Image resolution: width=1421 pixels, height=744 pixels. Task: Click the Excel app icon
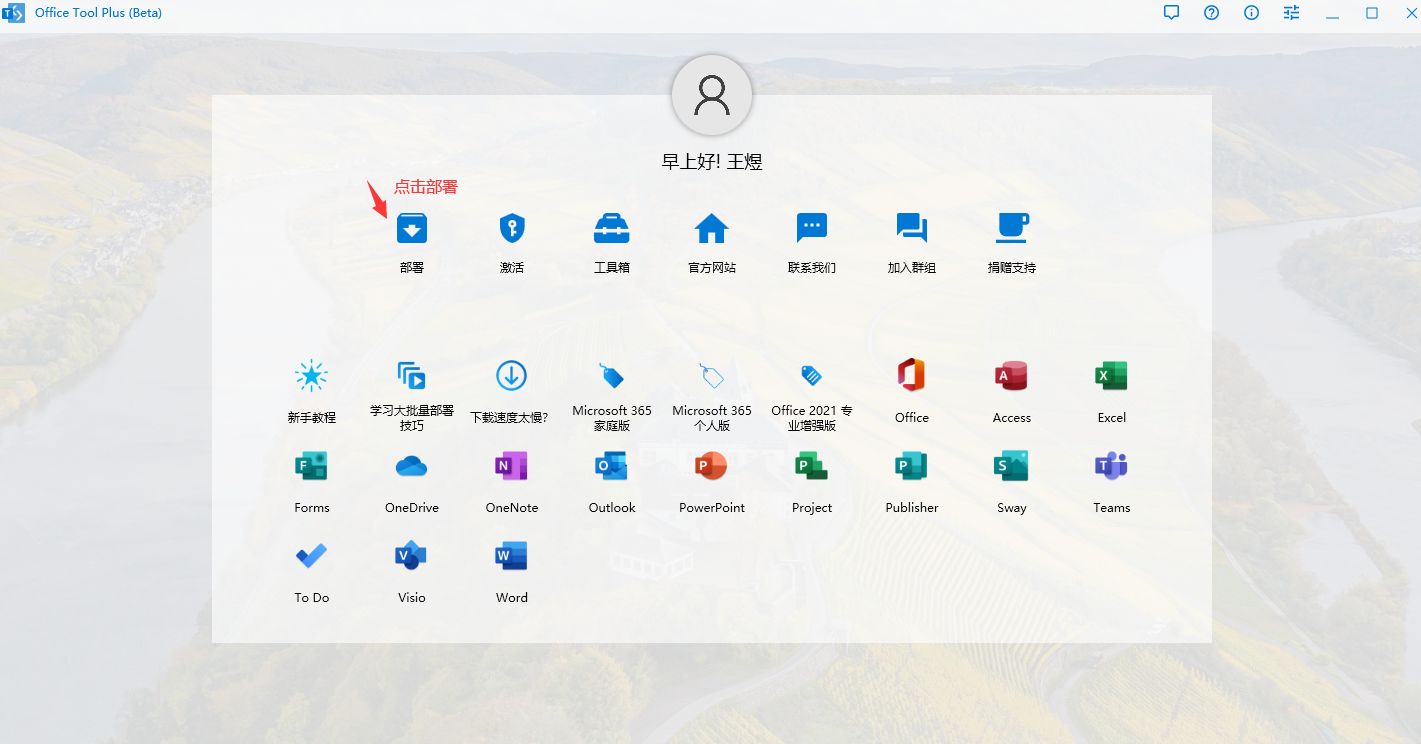[x=1112, y=376]
